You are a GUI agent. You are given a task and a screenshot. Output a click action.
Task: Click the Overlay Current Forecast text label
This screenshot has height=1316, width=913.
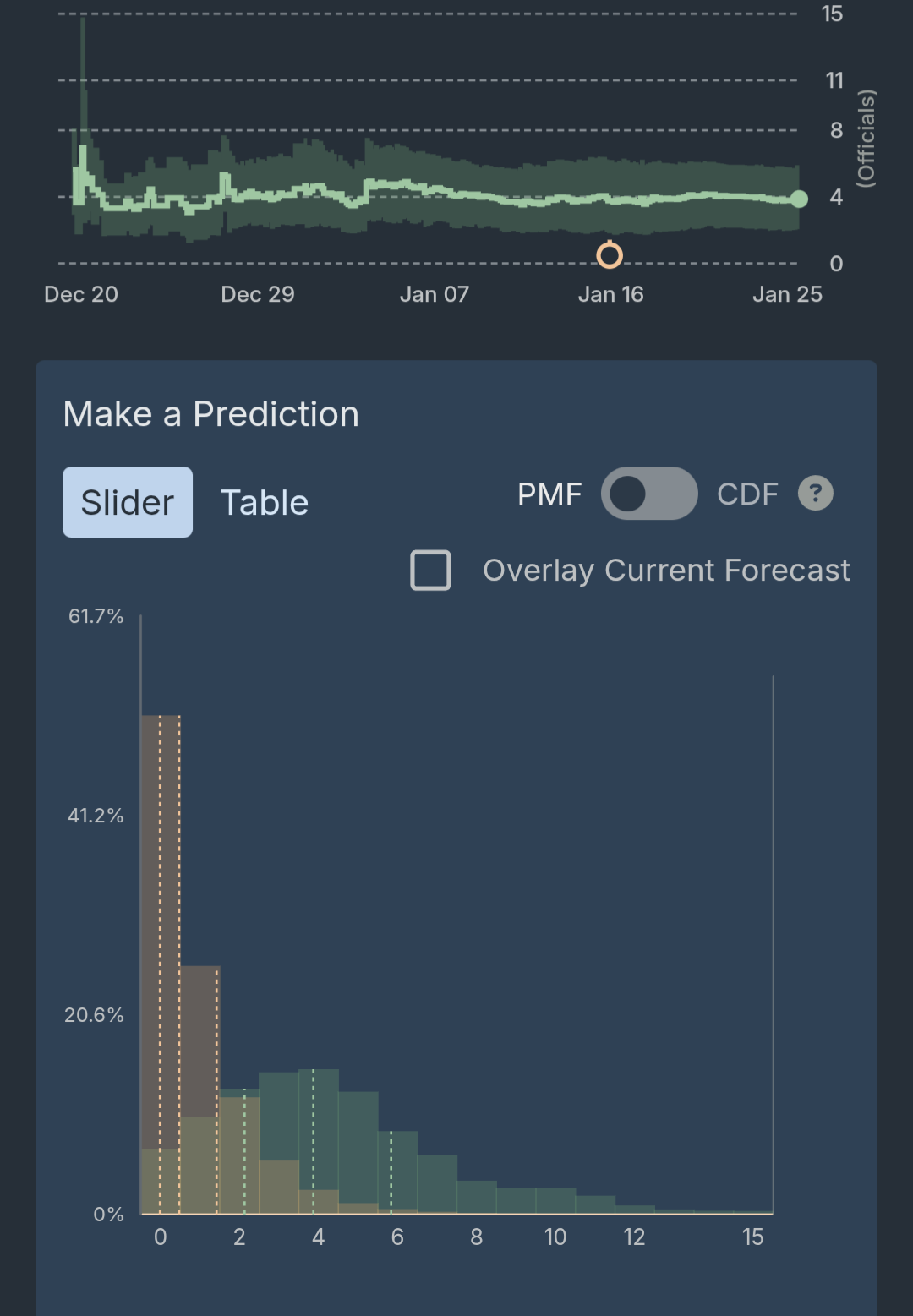click(x=666, y=571)
